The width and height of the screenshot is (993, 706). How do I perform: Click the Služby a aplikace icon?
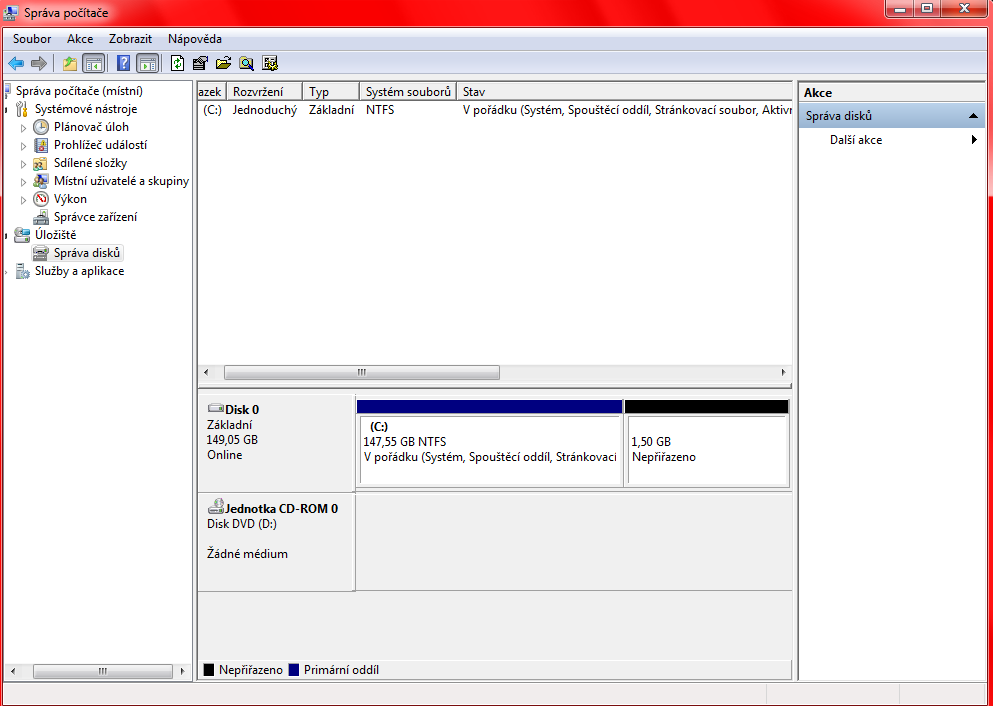(22, 271)
